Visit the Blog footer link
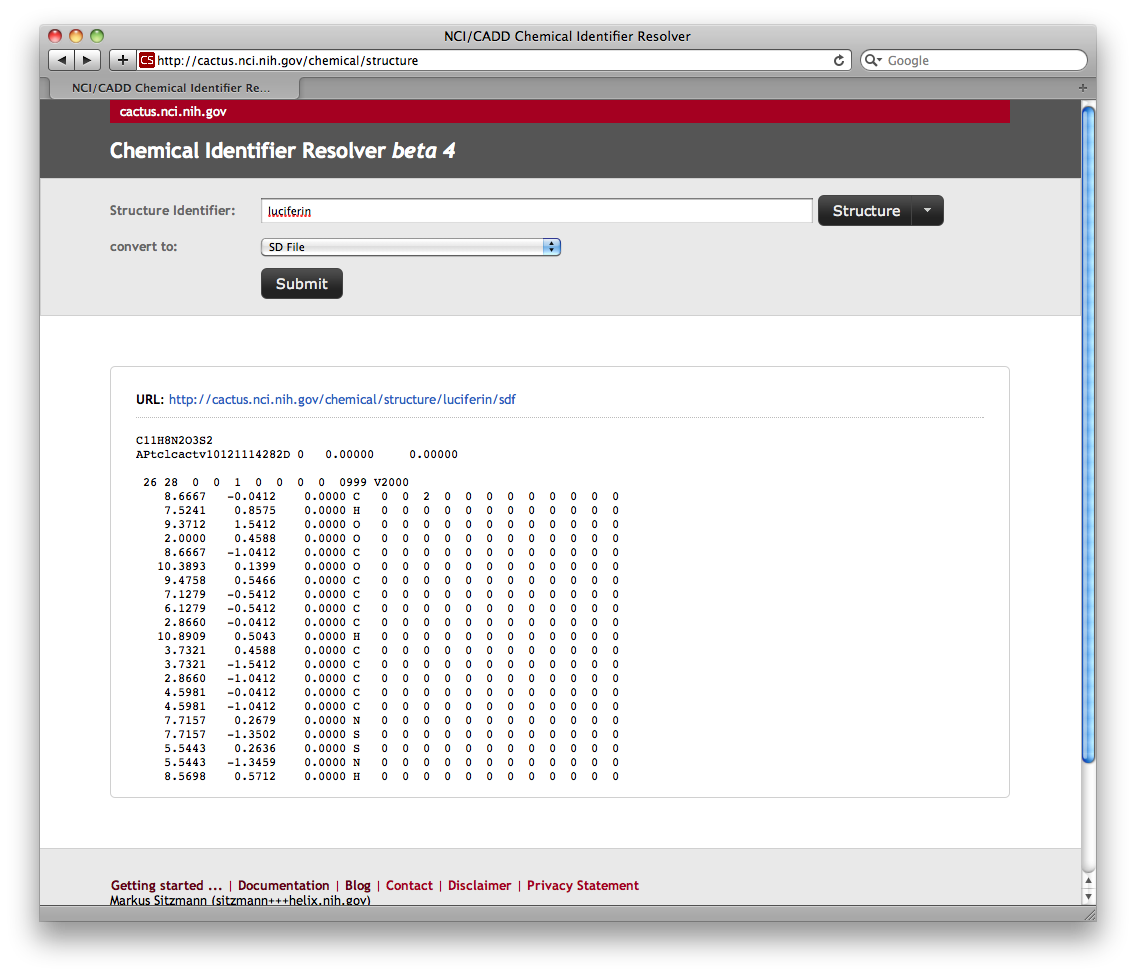Screen dimensions: 1136x976 pyautogui.click(x=357, y=885)
